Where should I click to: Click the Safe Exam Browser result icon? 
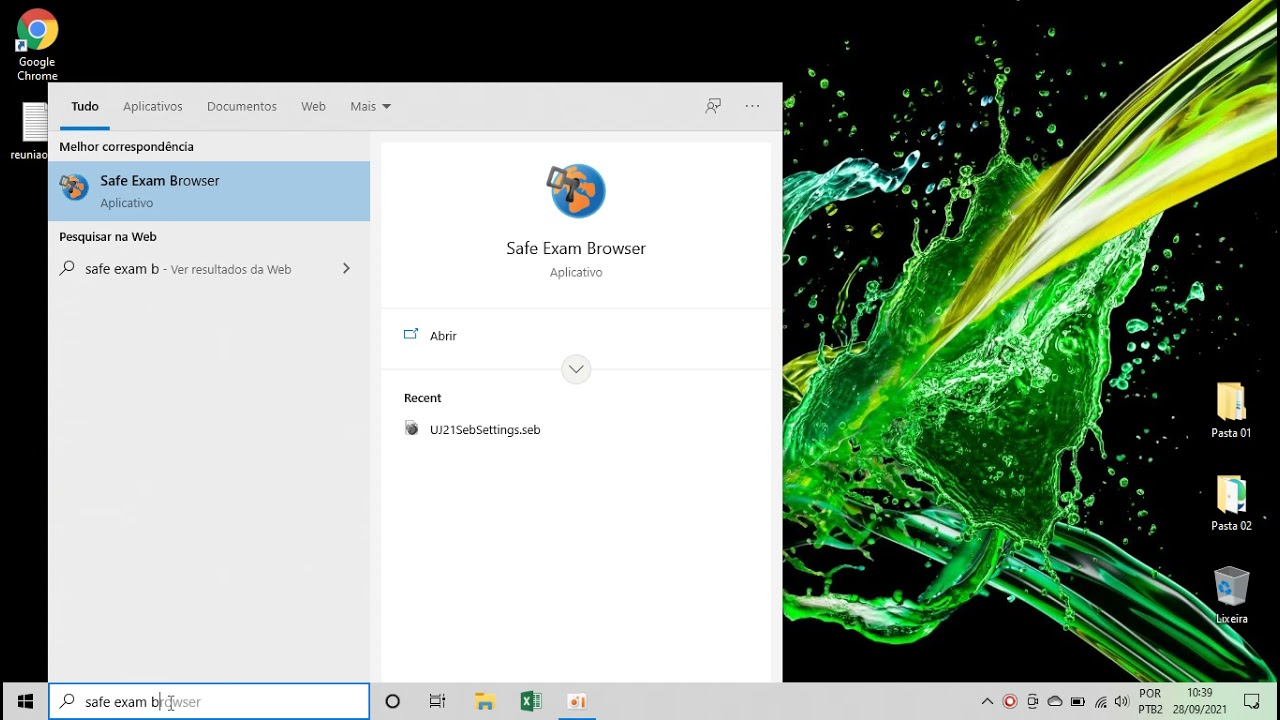point(74,187)
